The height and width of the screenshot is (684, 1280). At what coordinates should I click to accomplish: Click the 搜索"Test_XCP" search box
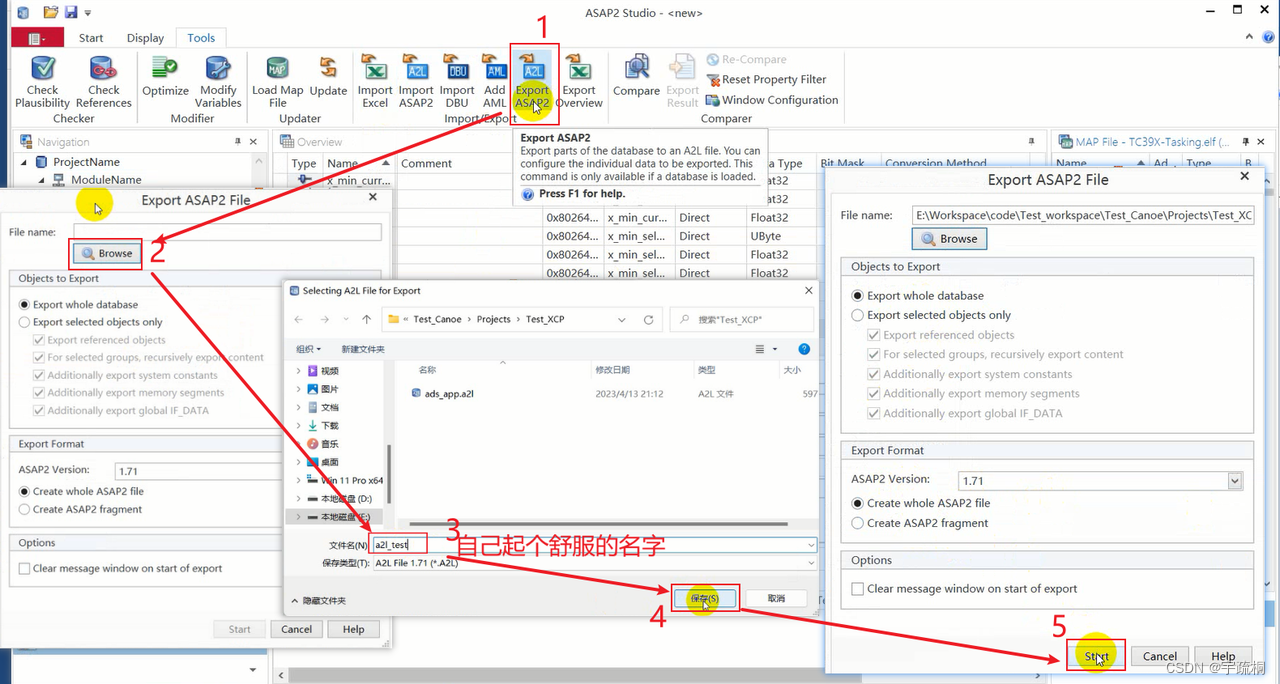click(x=740, y=320)
